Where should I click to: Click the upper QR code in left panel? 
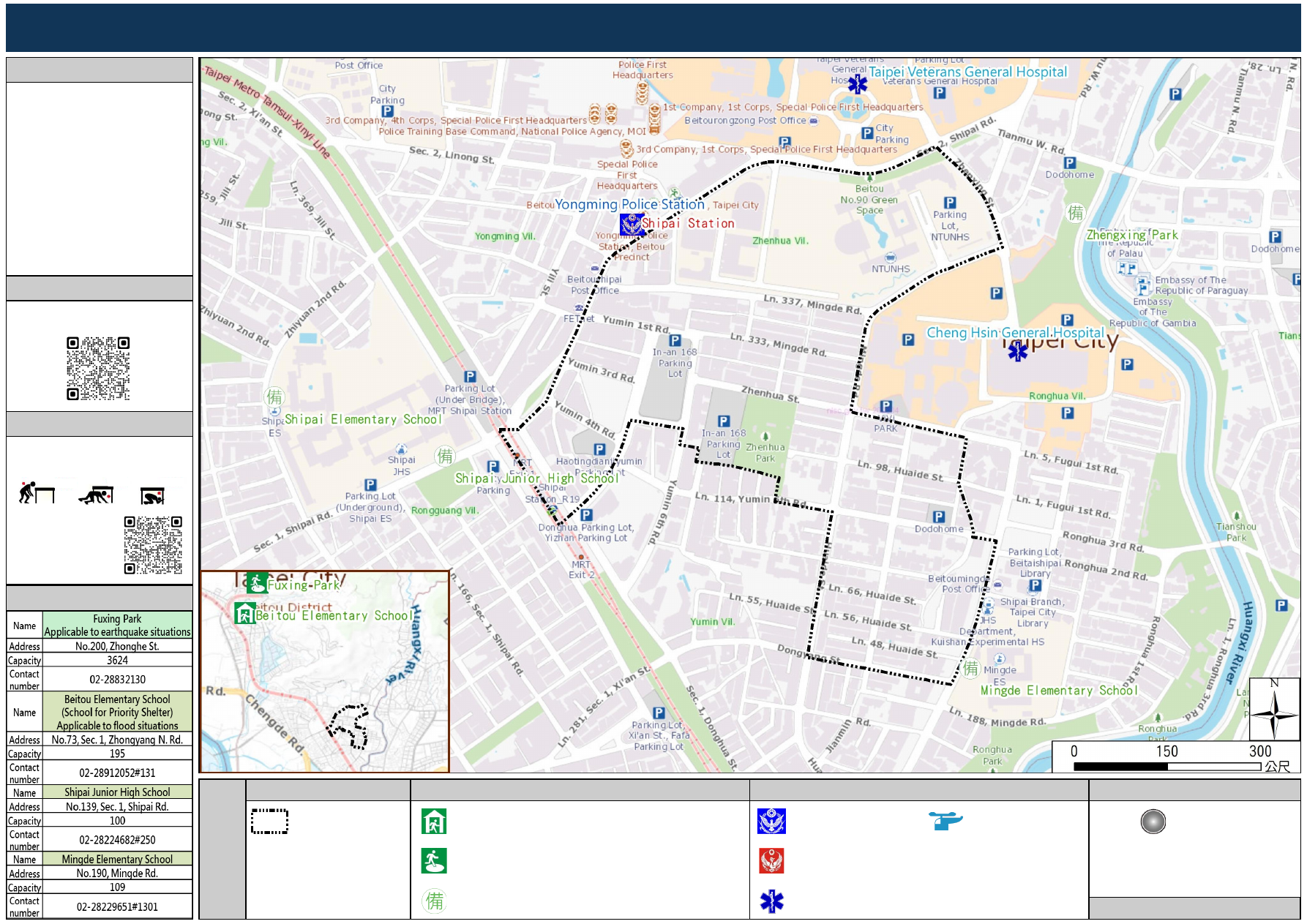tap(98, 369)
